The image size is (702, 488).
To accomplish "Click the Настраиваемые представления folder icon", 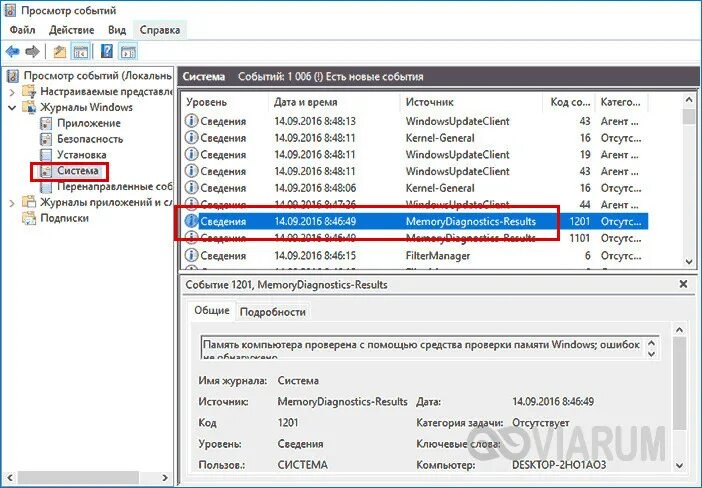I will 29,91.
